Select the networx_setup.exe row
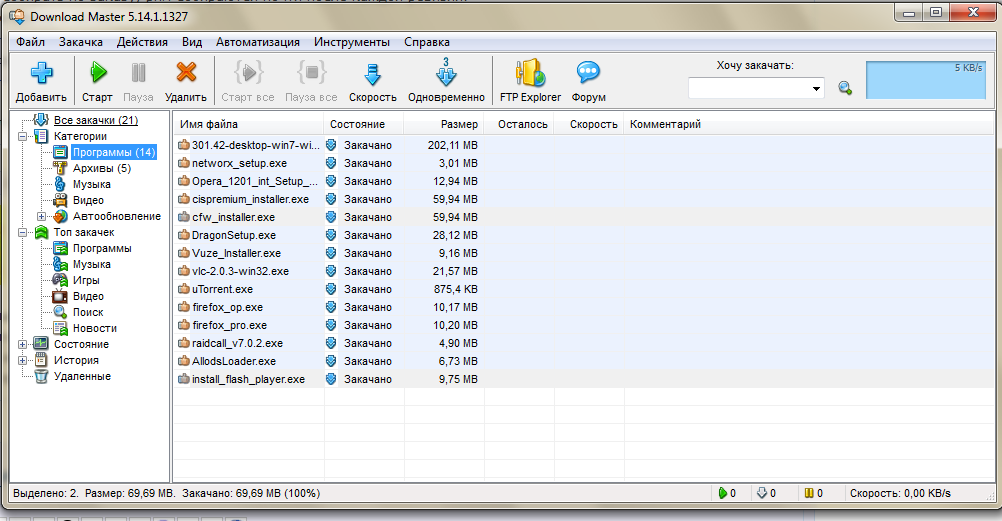Screen dimensions: 1002x521 tap(584, 163)
